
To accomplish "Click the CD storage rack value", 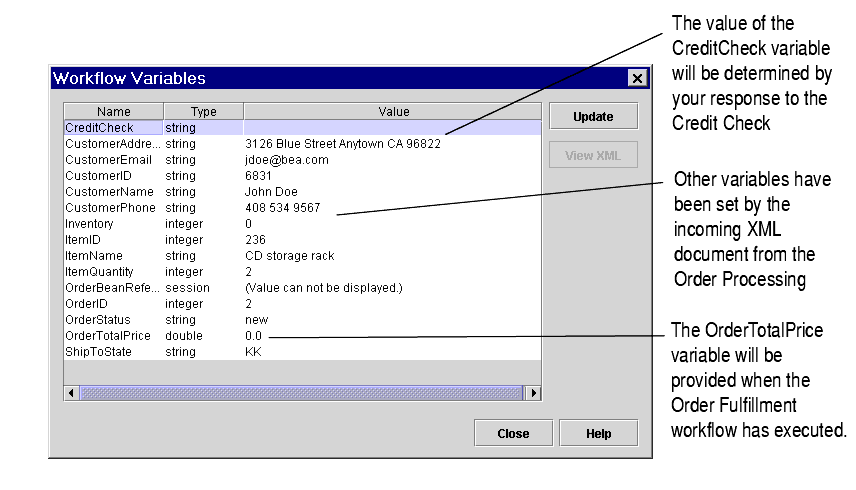I will click(290, 255).
